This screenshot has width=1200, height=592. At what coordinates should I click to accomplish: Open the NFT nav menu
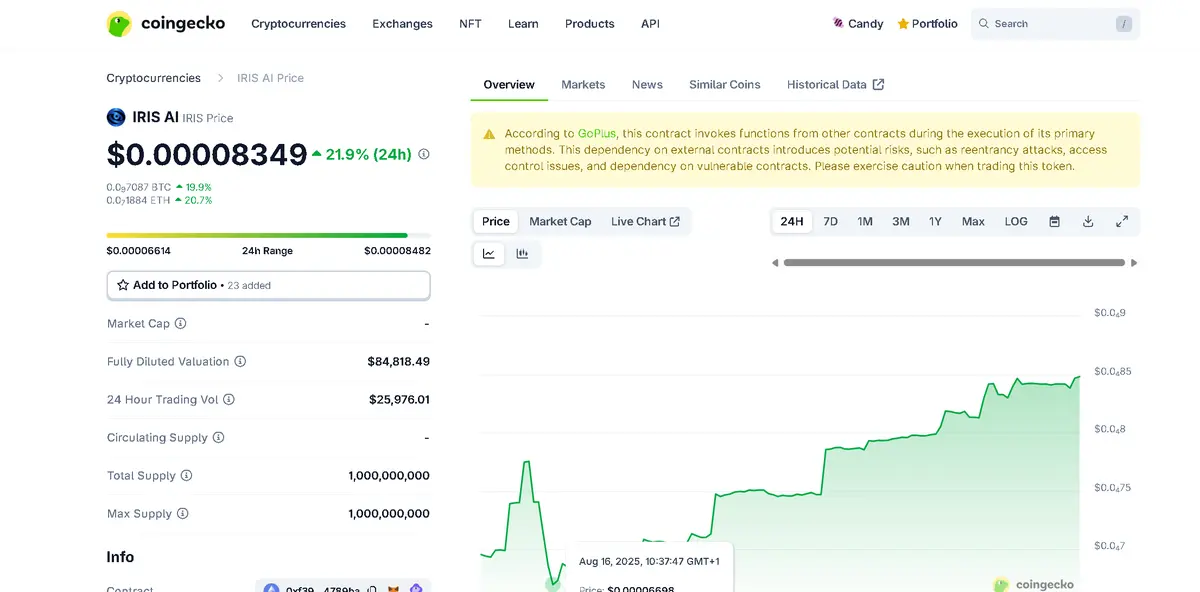470,23
